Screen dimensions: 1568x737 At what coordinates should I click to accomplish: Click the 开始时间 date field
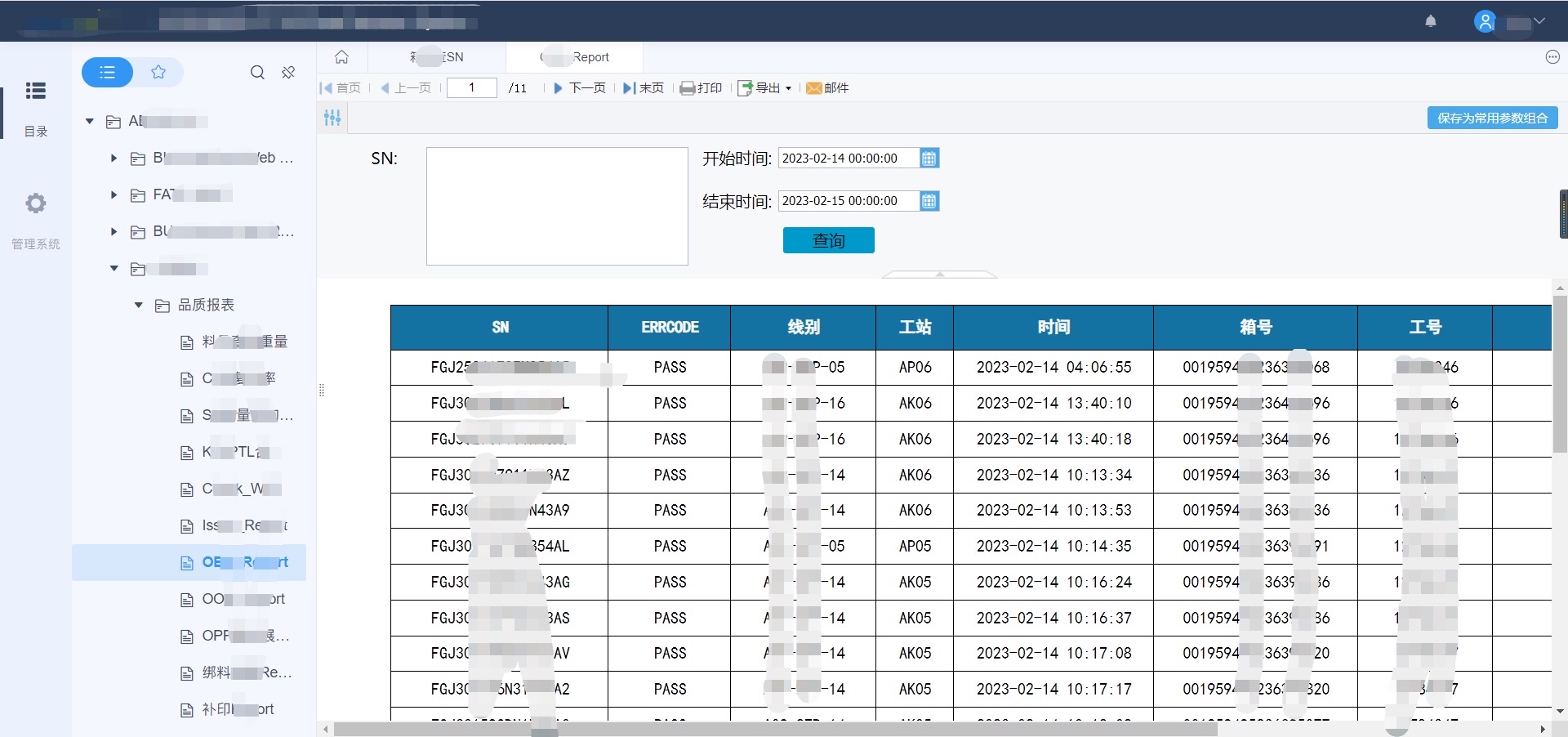pyautogui.click(x=849, y=159)
